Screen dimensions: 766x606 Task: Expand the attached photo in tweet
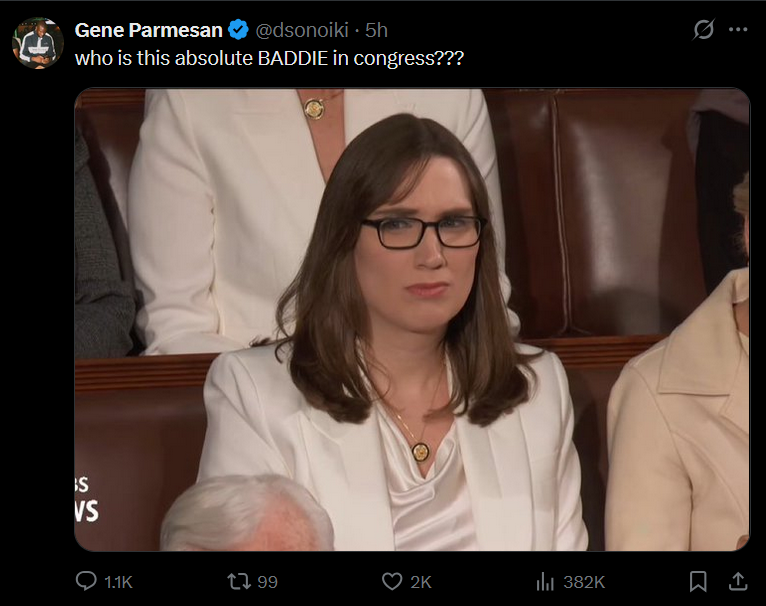click(412, 320)
